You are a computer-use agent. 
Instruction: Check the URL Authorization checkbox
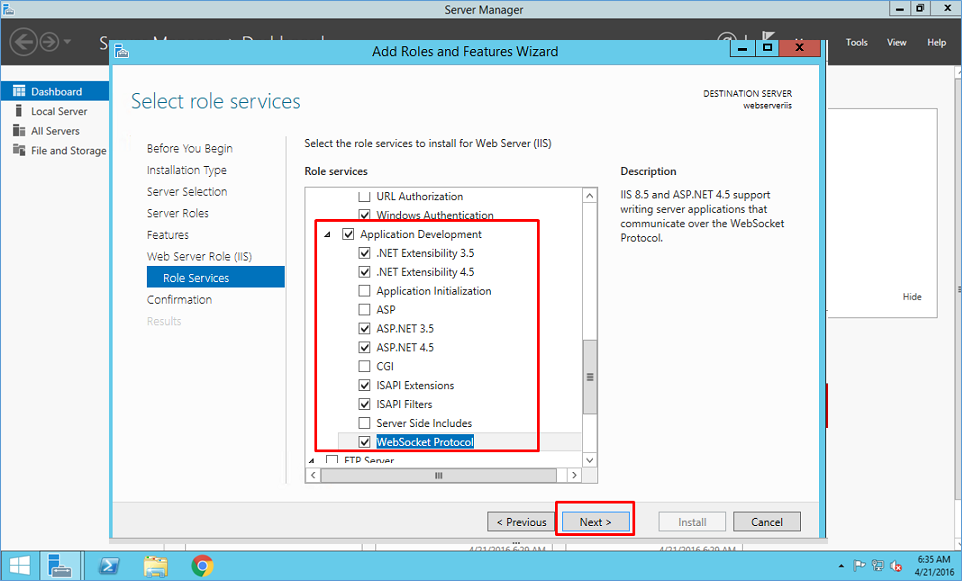[364, 196]
